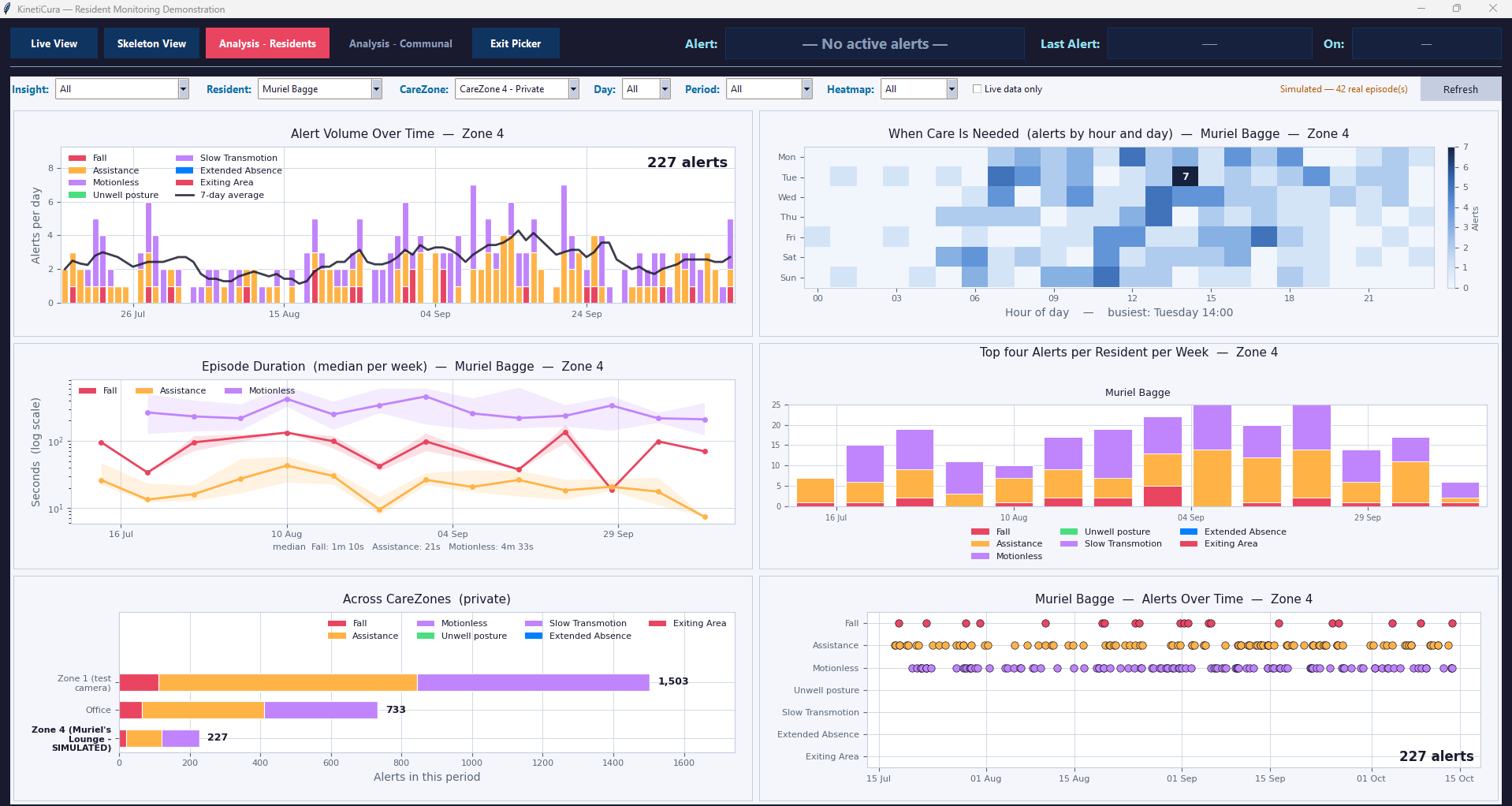Click the Zone 1 test camera bar
The image size is (1512, 806).
coord(385,682)
